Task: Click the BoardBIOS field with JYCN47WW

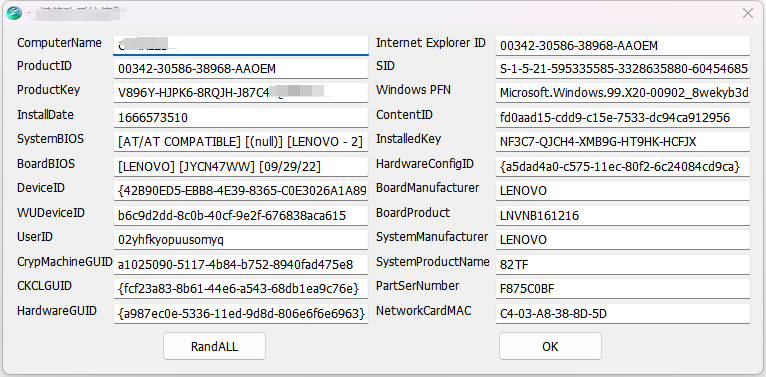Action: (241, 167)
